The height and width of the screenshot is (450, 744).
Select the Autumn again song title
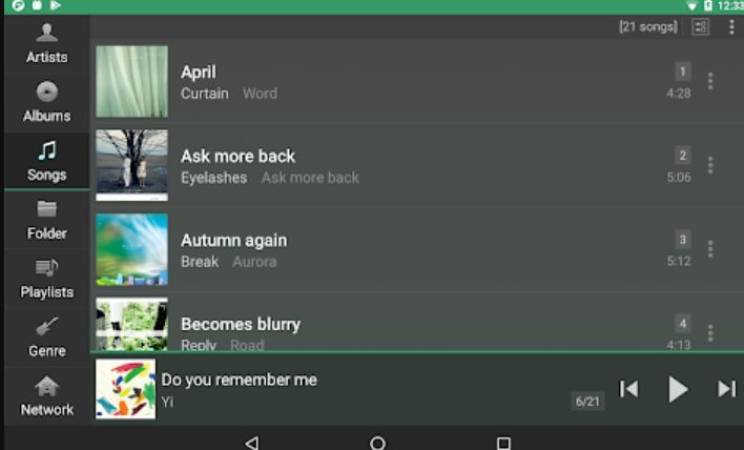click(234, 240)
